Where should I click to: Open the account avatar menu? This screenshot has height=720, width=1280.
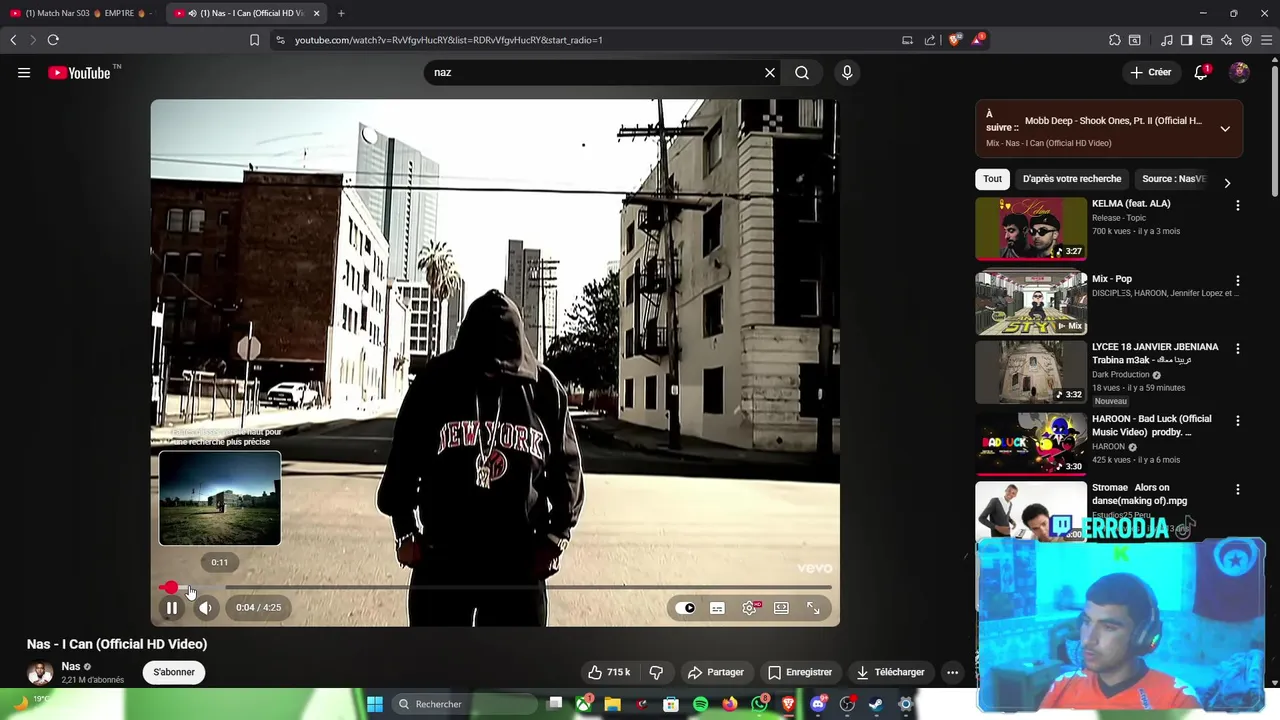(1239, 73)
